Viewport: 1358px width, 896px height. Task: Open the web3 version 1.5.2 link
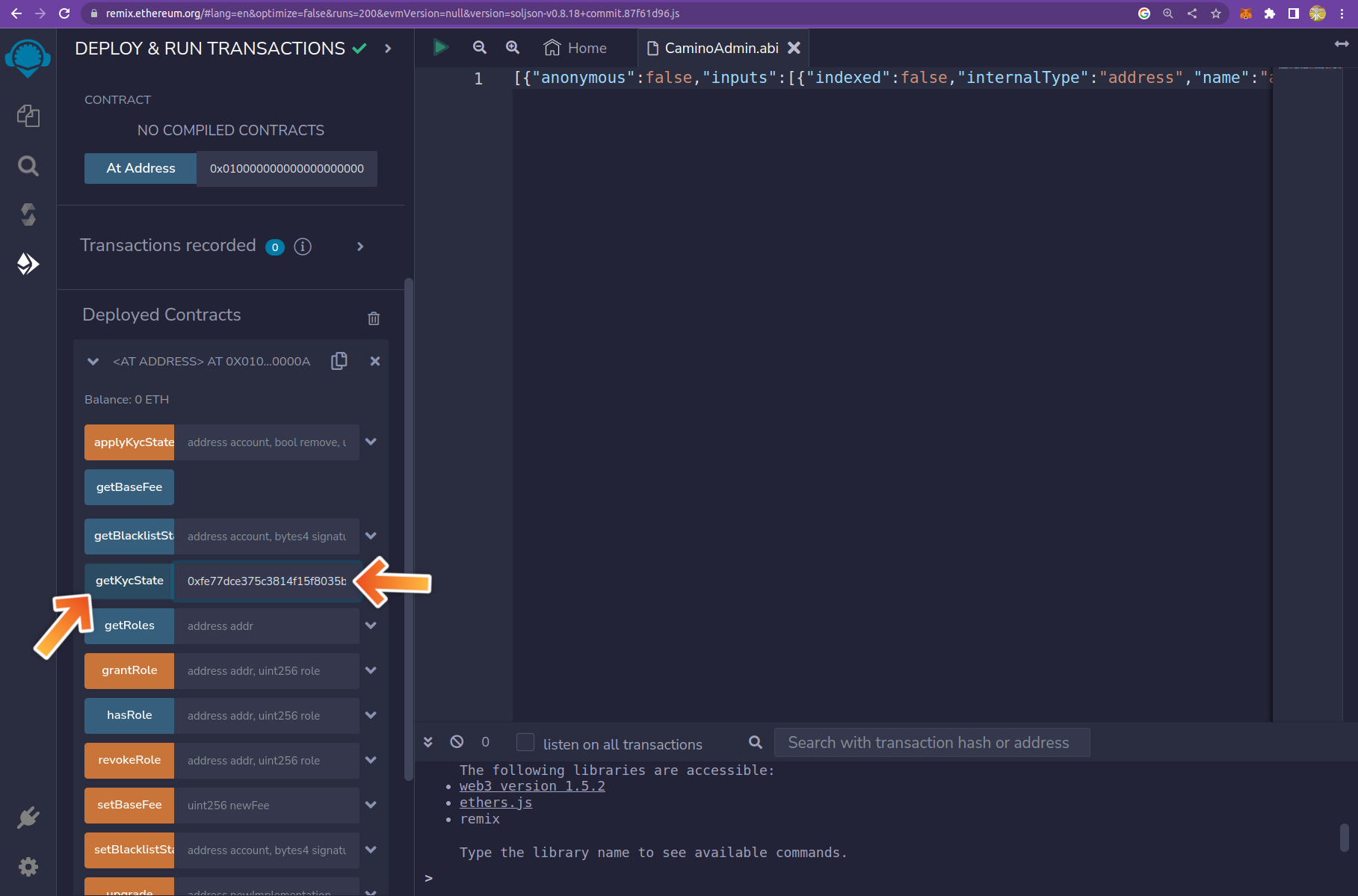(x=532, y=786)
